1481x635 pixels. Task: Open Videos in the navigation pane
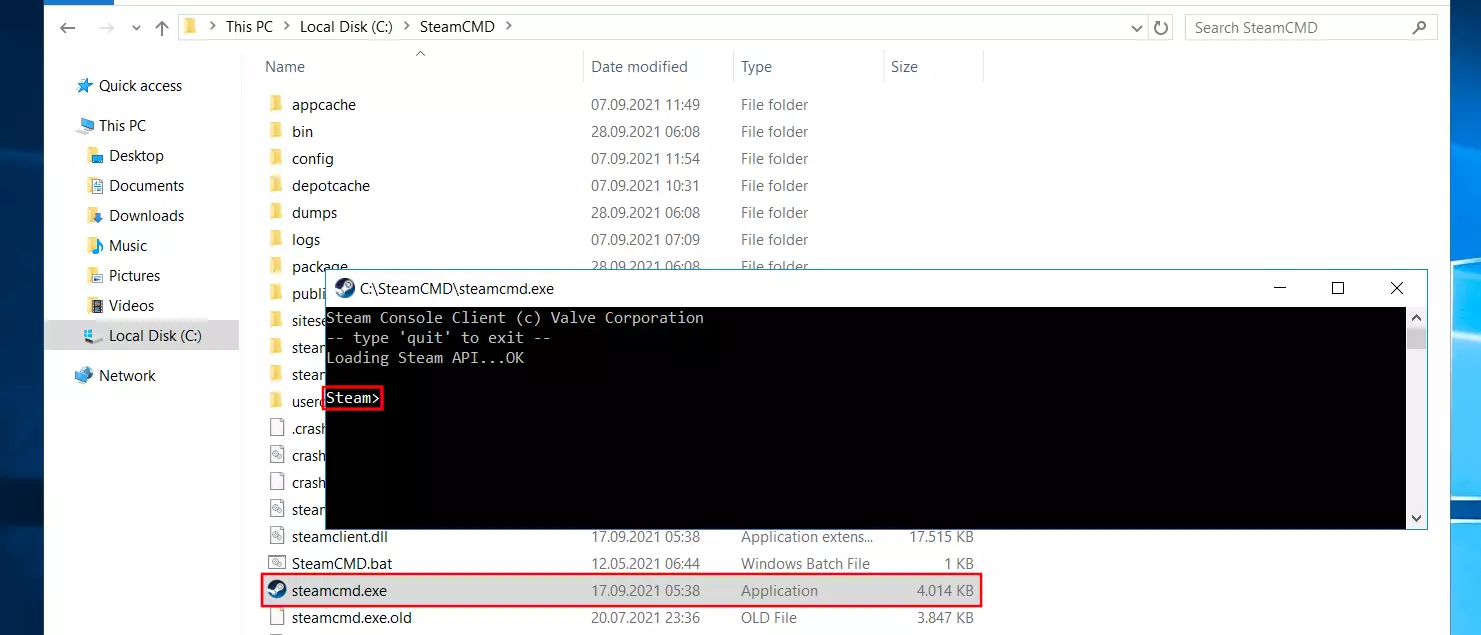132,306
